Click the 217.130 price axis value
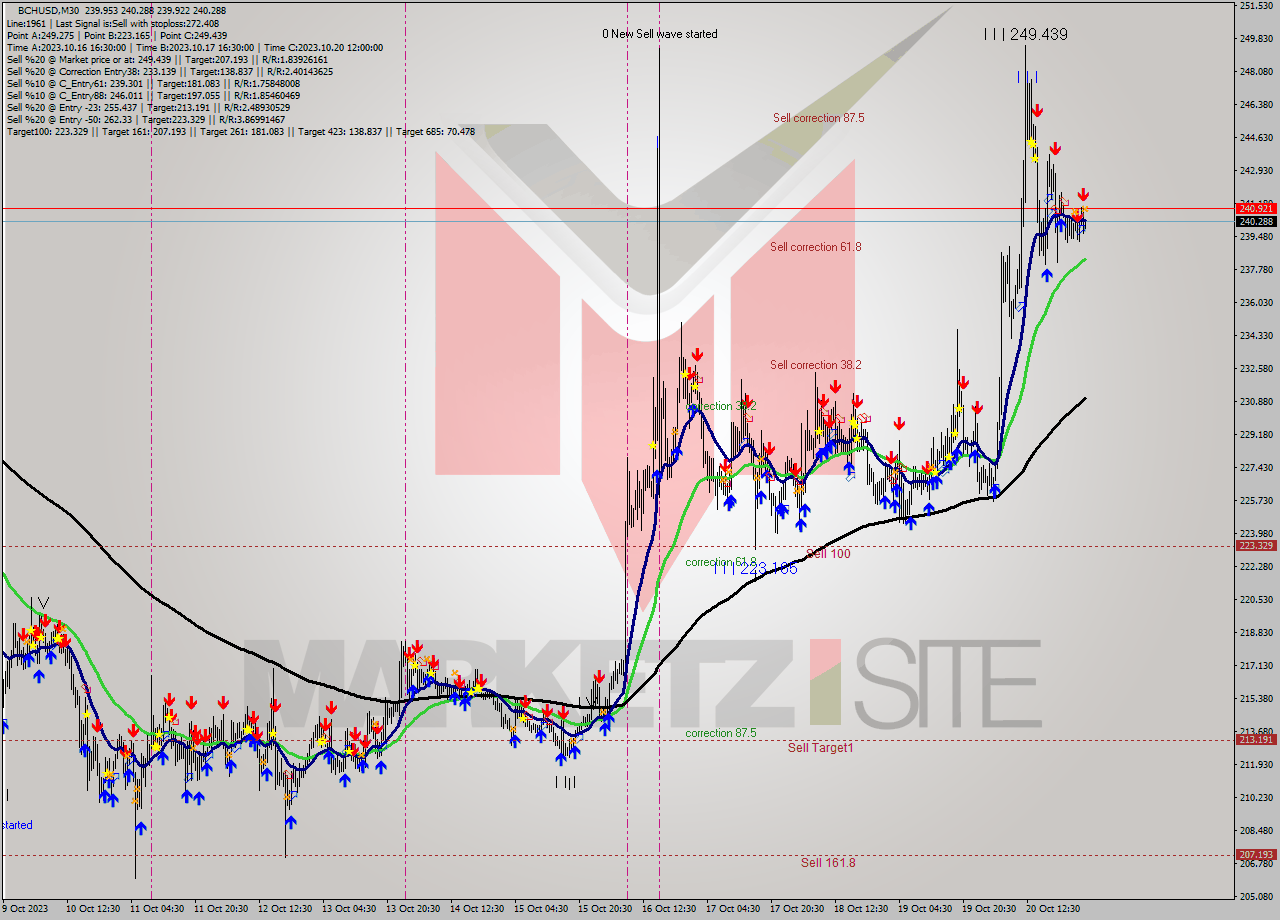Viewport: 1280px width, 920px height. pos(1257,666)
